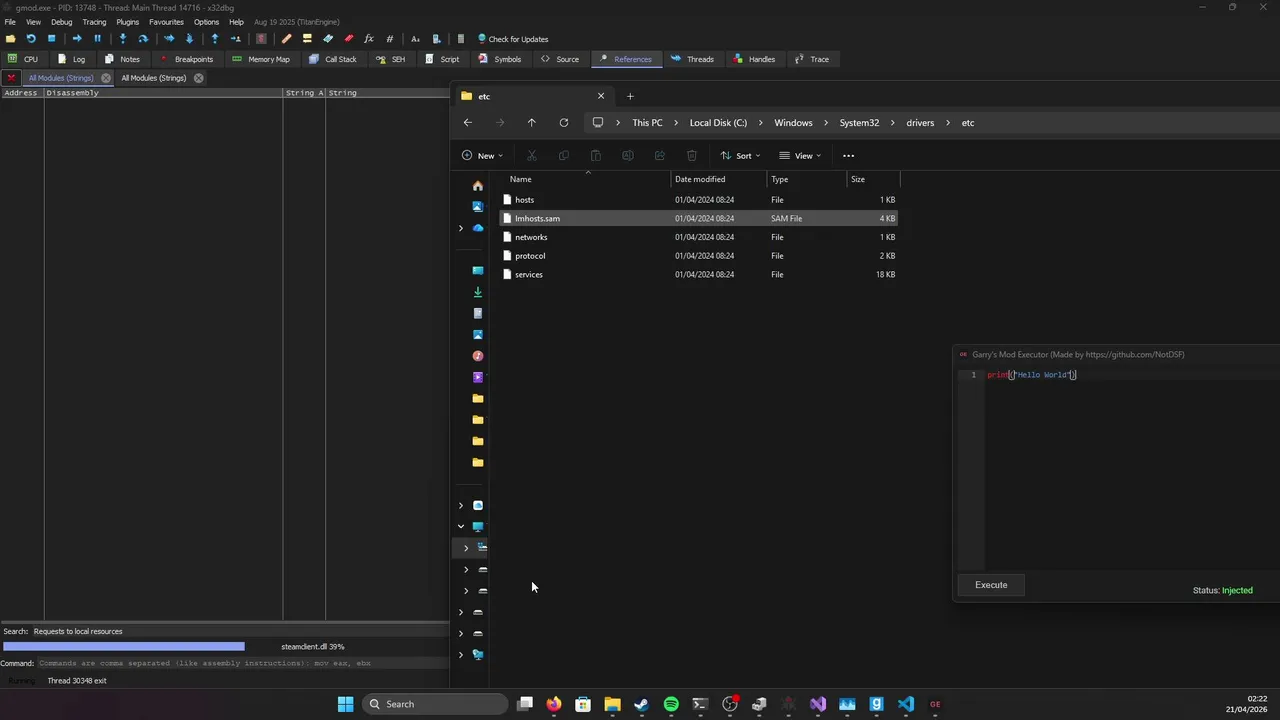Open the Favourites menu
Viewport: 1280px width, 720px height.
point(166,22)
